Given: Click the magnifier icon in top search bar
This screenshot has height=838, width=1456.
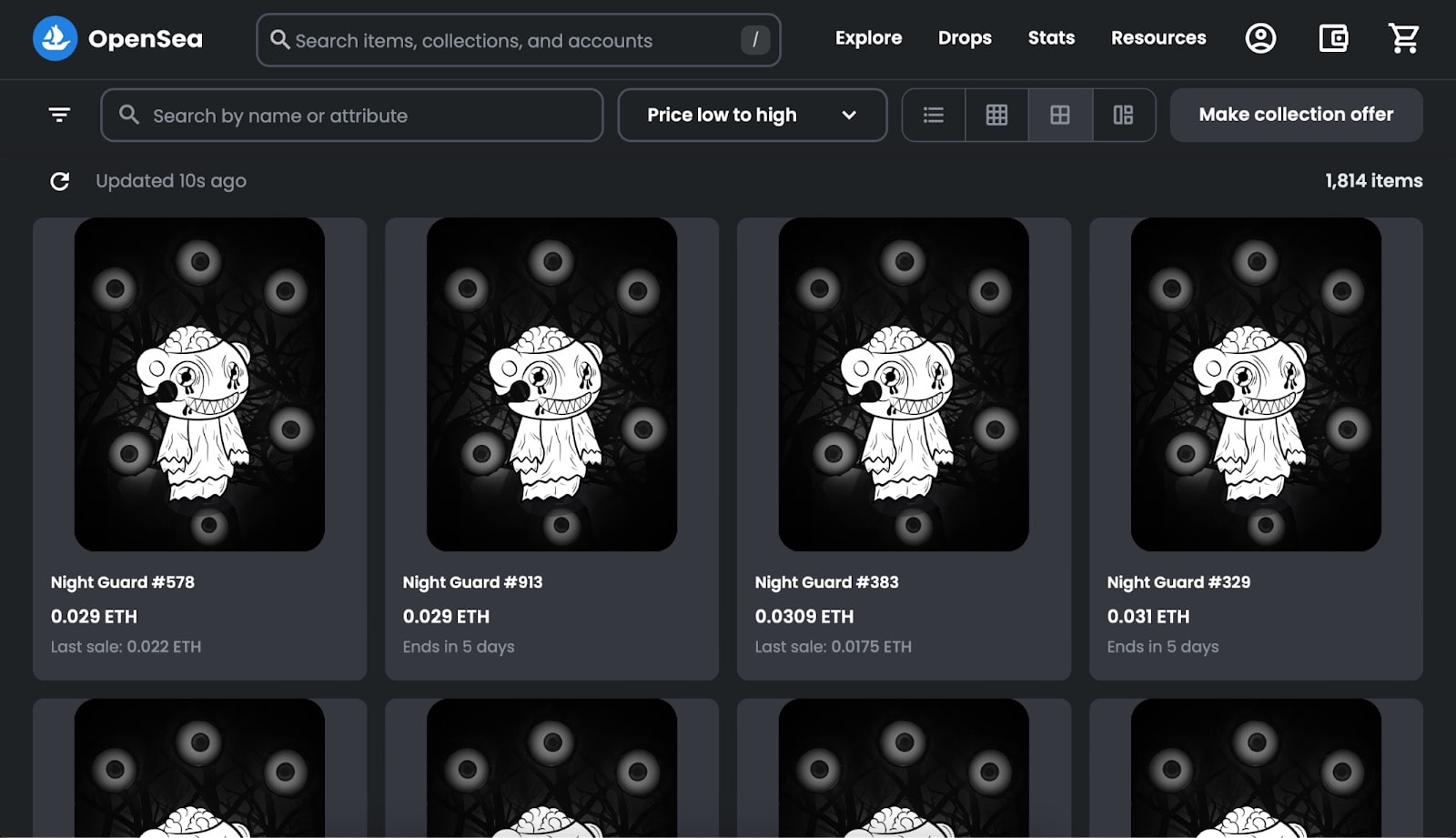Looking at the screenshot, I should pos(280,40).
